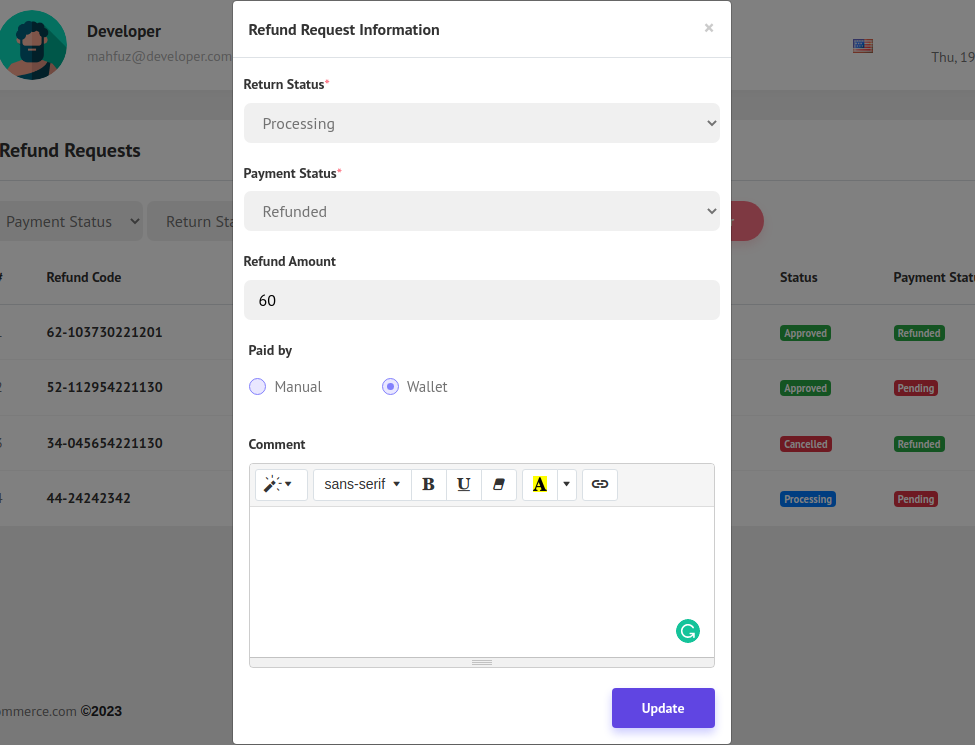Select the Wallet paid-by option
This screenshot has height=745, width=975.
[391, 387]
